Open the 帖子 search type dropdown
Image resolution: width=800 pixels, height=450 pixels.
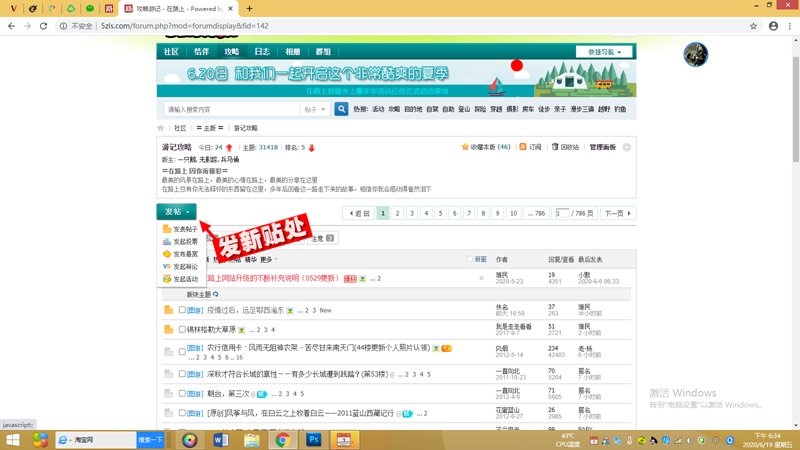pos(314,109)
